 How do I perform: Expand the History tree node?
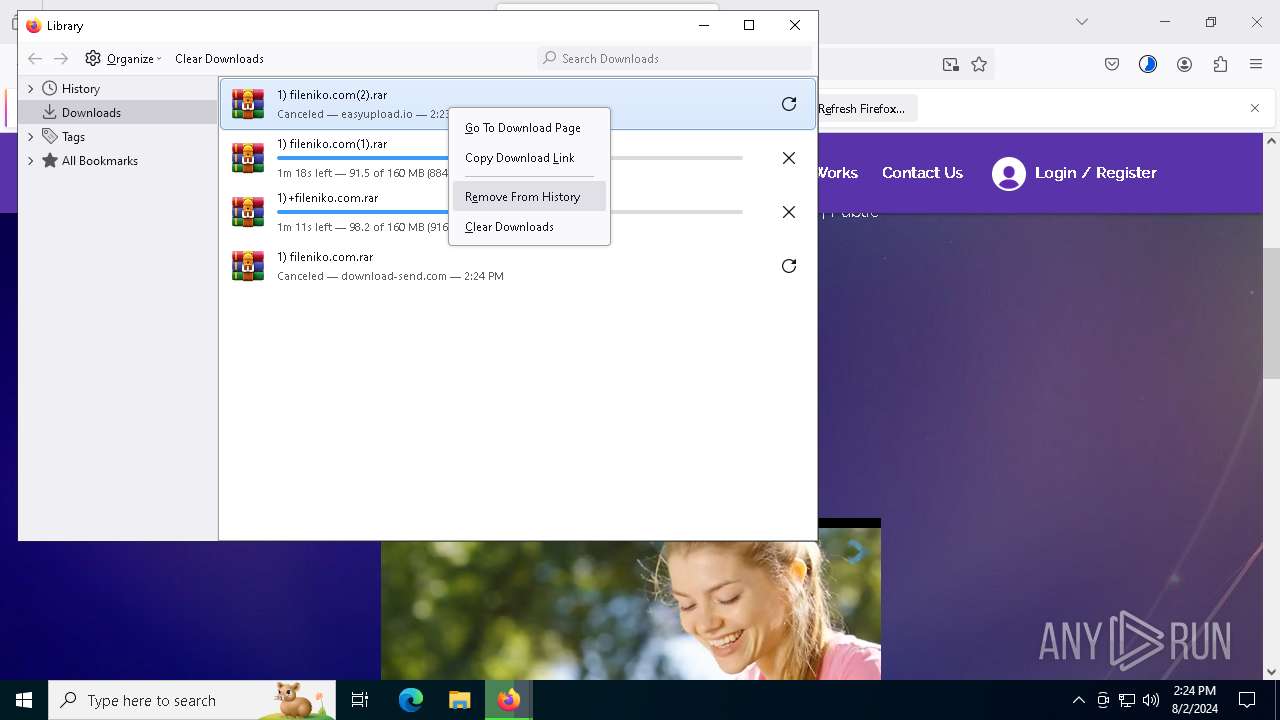(31, 89)
